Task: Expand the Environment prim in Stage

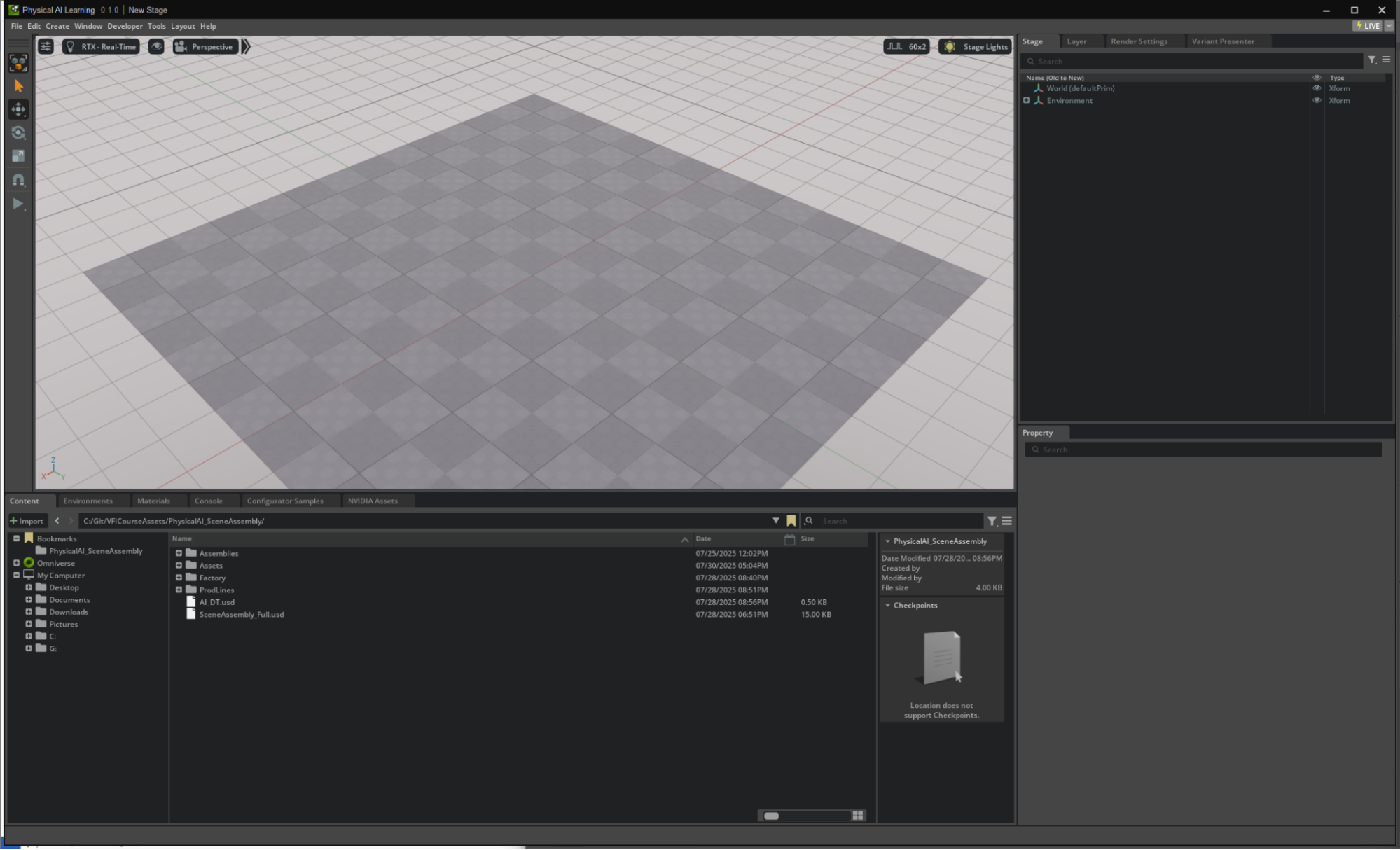Action: (1026, 100)
